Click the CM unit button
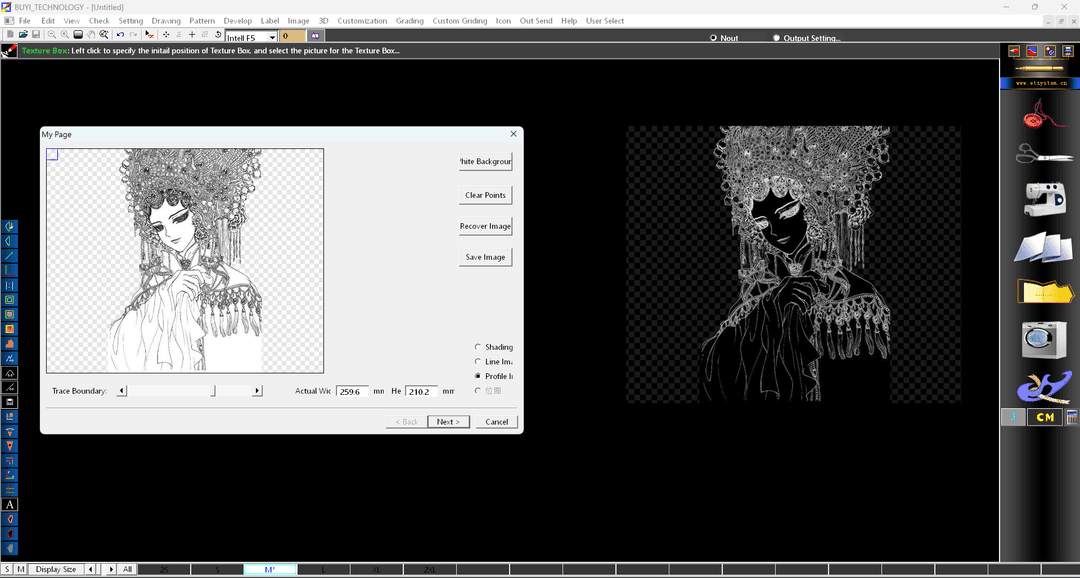 pos(1045,417)
